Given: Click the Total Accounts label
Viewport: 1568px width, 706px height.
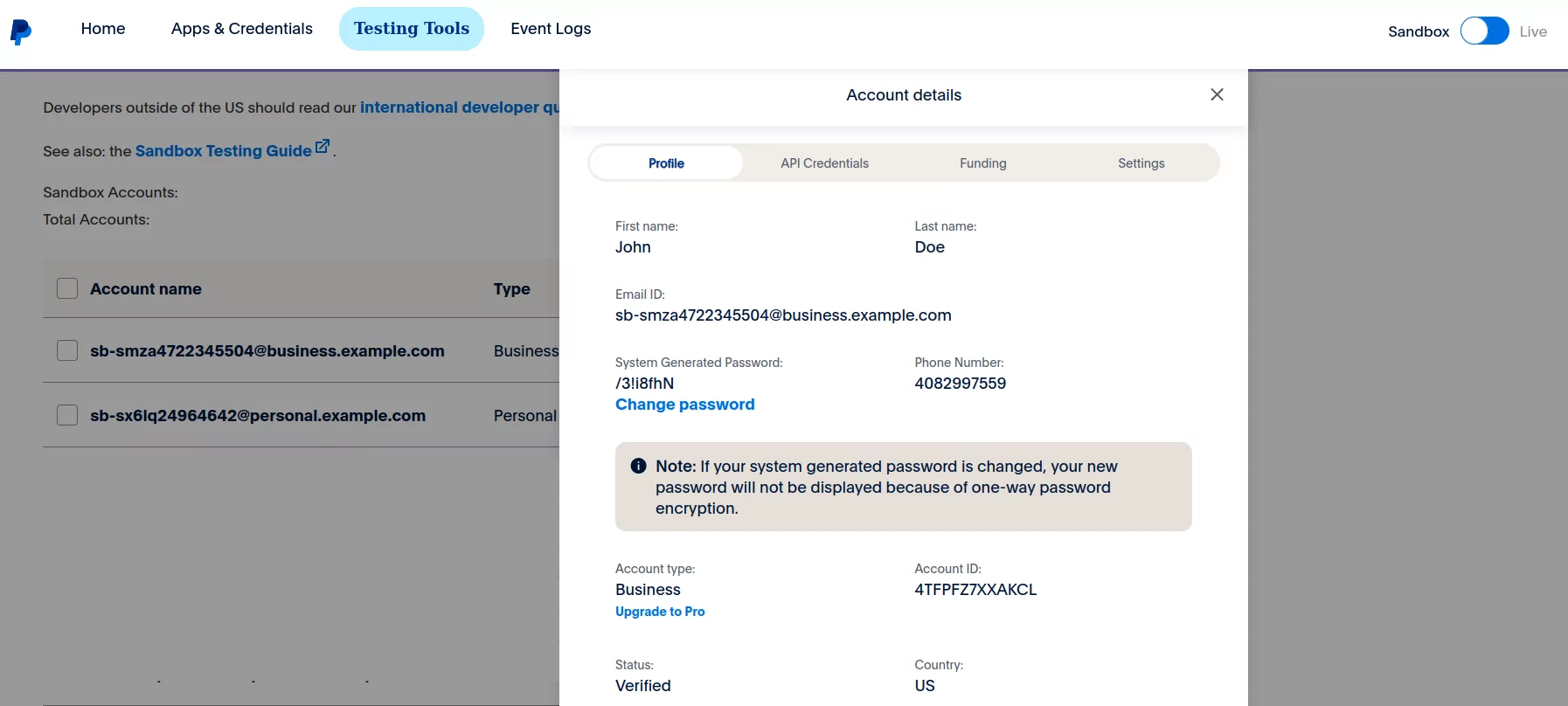Looking at the screenshot, I should click(96, 219).
